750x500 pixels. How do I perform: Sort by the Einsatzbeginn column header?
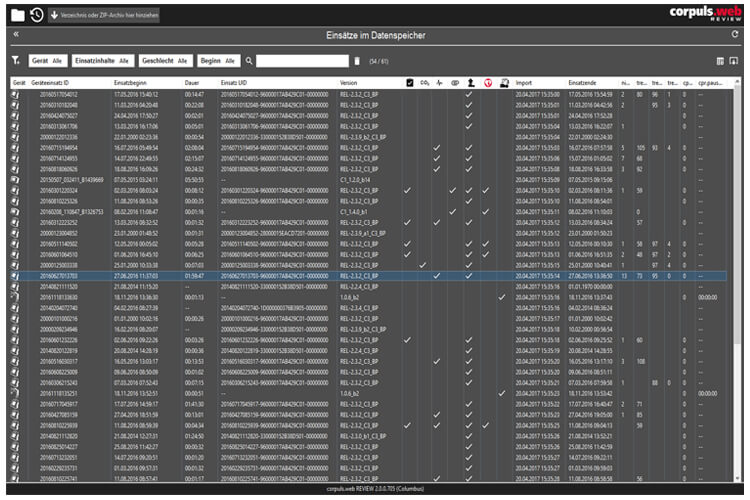(130, 83)
